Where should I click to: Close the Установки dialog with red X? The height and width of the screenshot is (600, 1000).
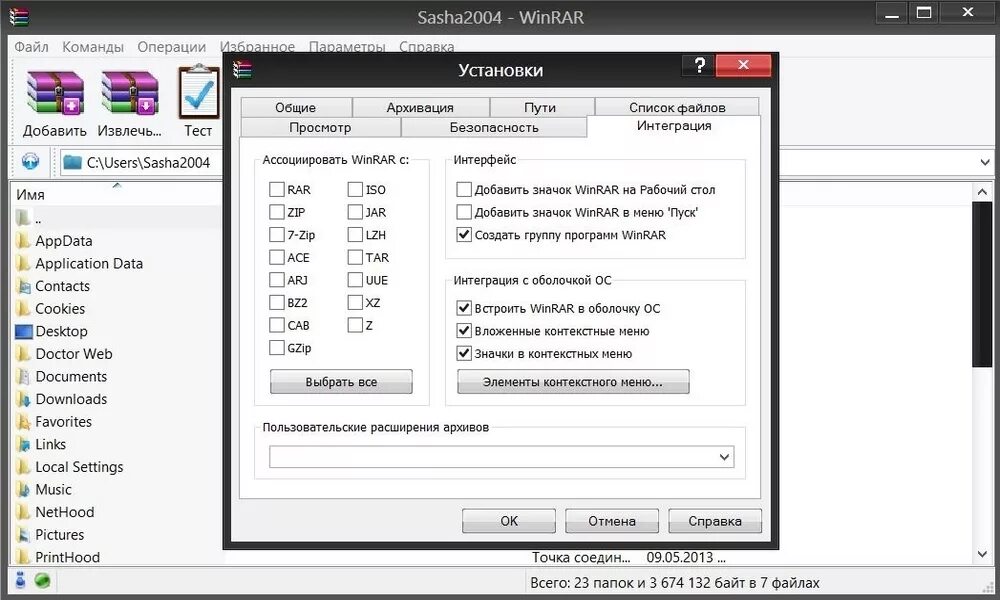[743, 65]
